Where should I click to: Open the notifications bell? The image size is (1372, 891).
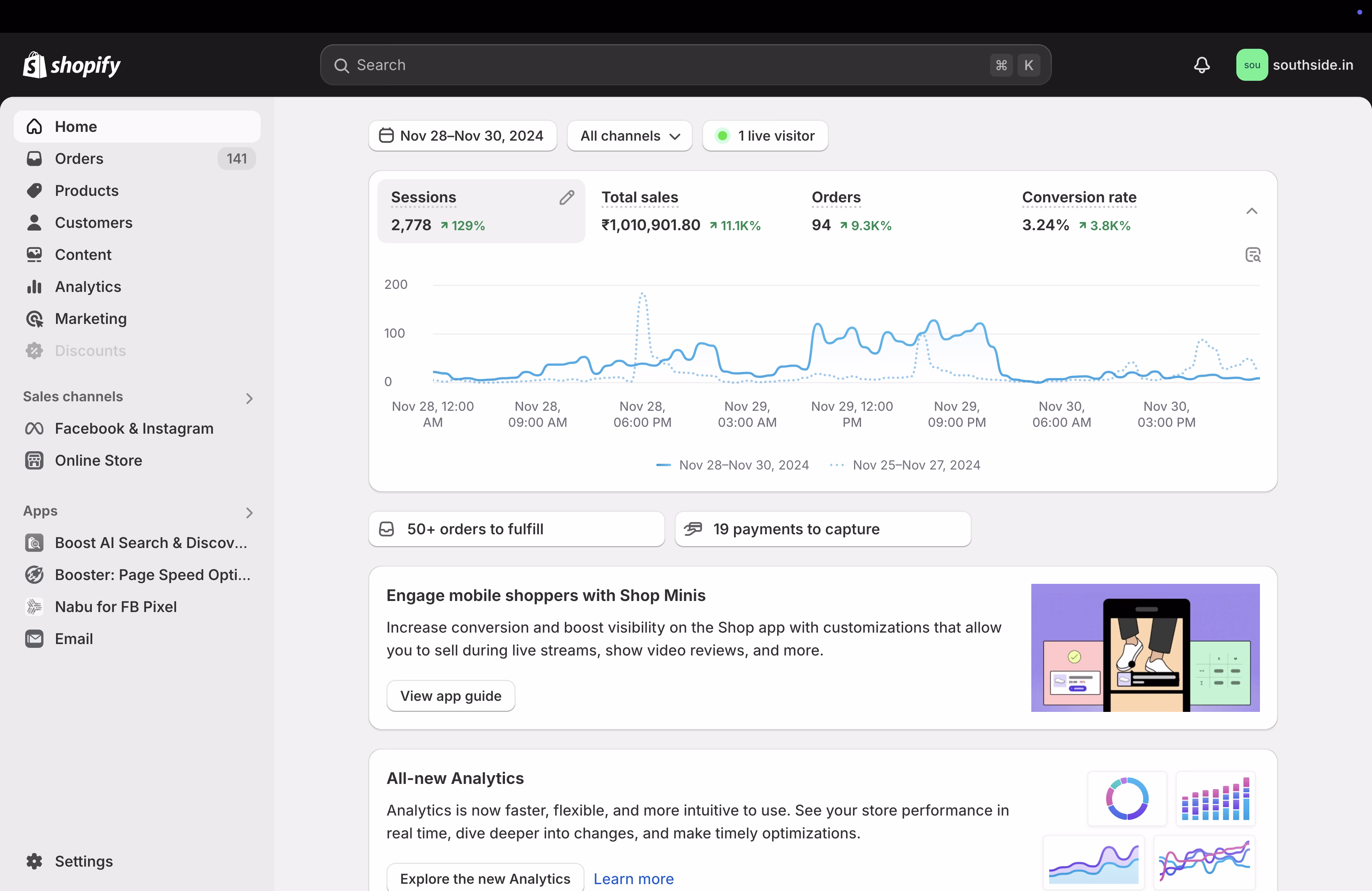point(1201,64)
